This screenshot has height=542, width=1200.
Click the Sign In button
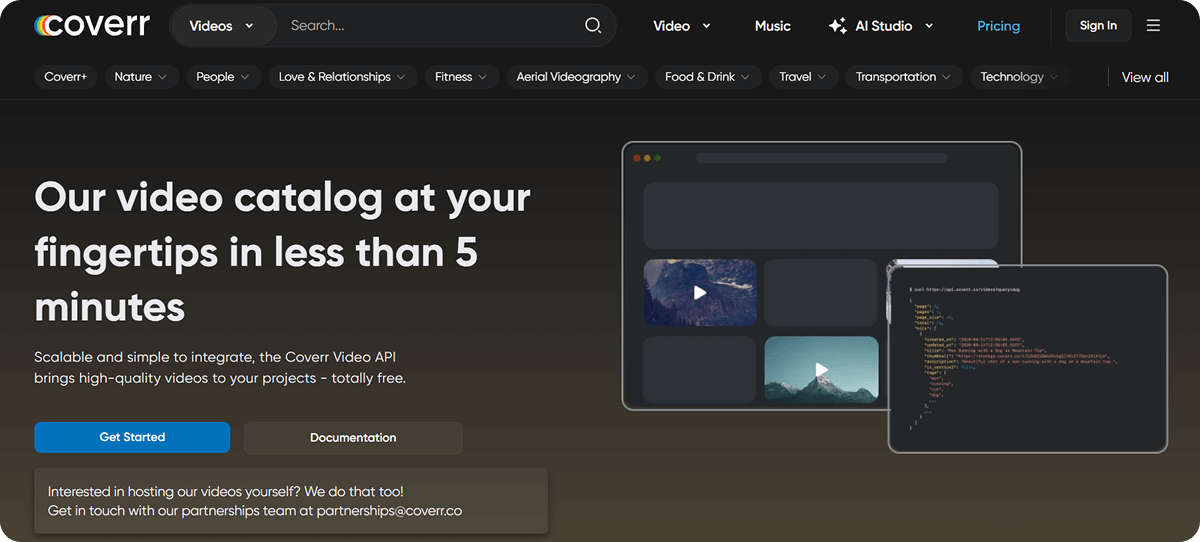[1098, 26]
